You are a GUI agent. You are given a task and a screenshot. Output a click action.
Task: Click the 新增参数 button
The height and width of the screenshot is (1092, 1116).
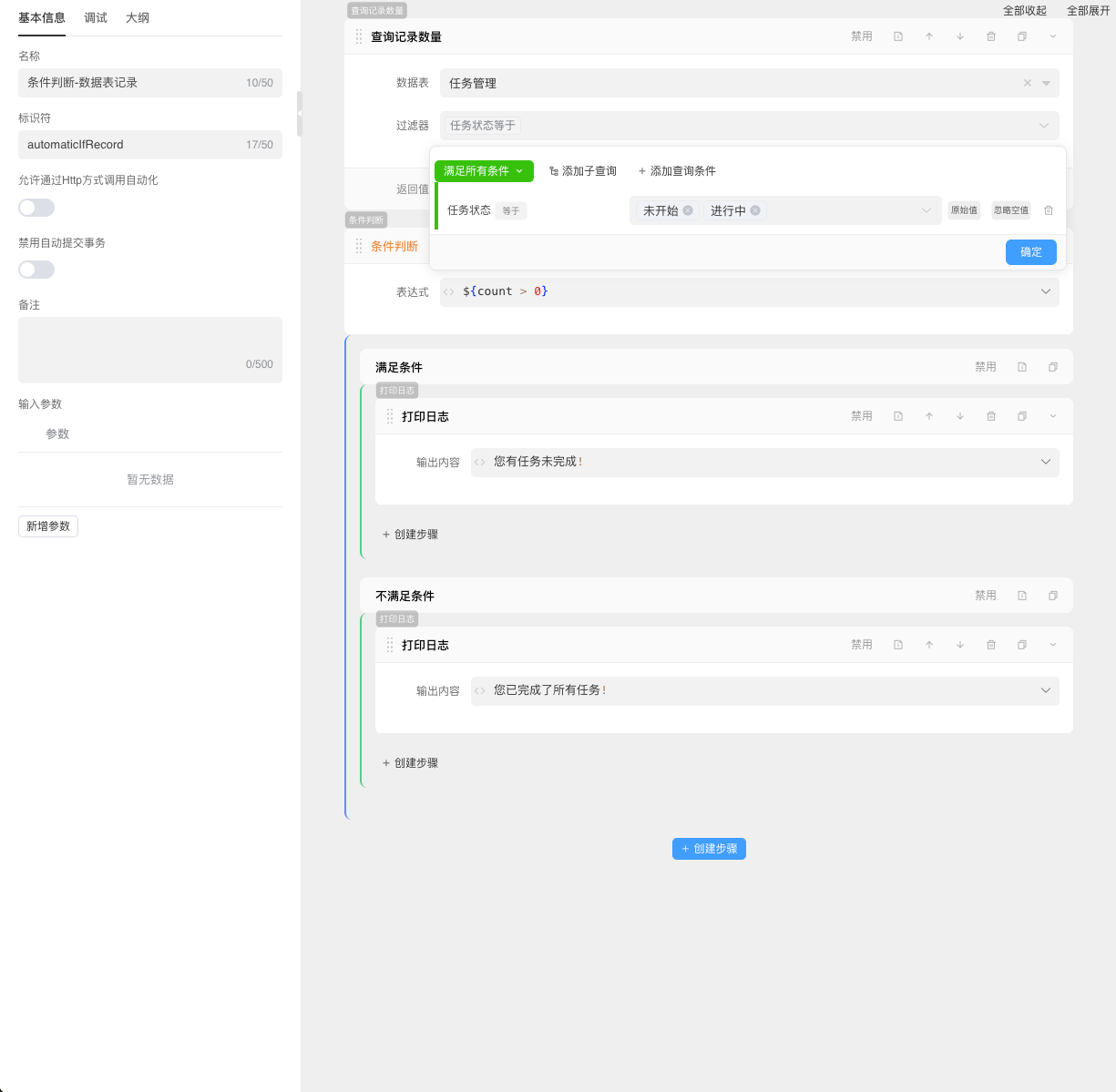[x=48, y=526]
